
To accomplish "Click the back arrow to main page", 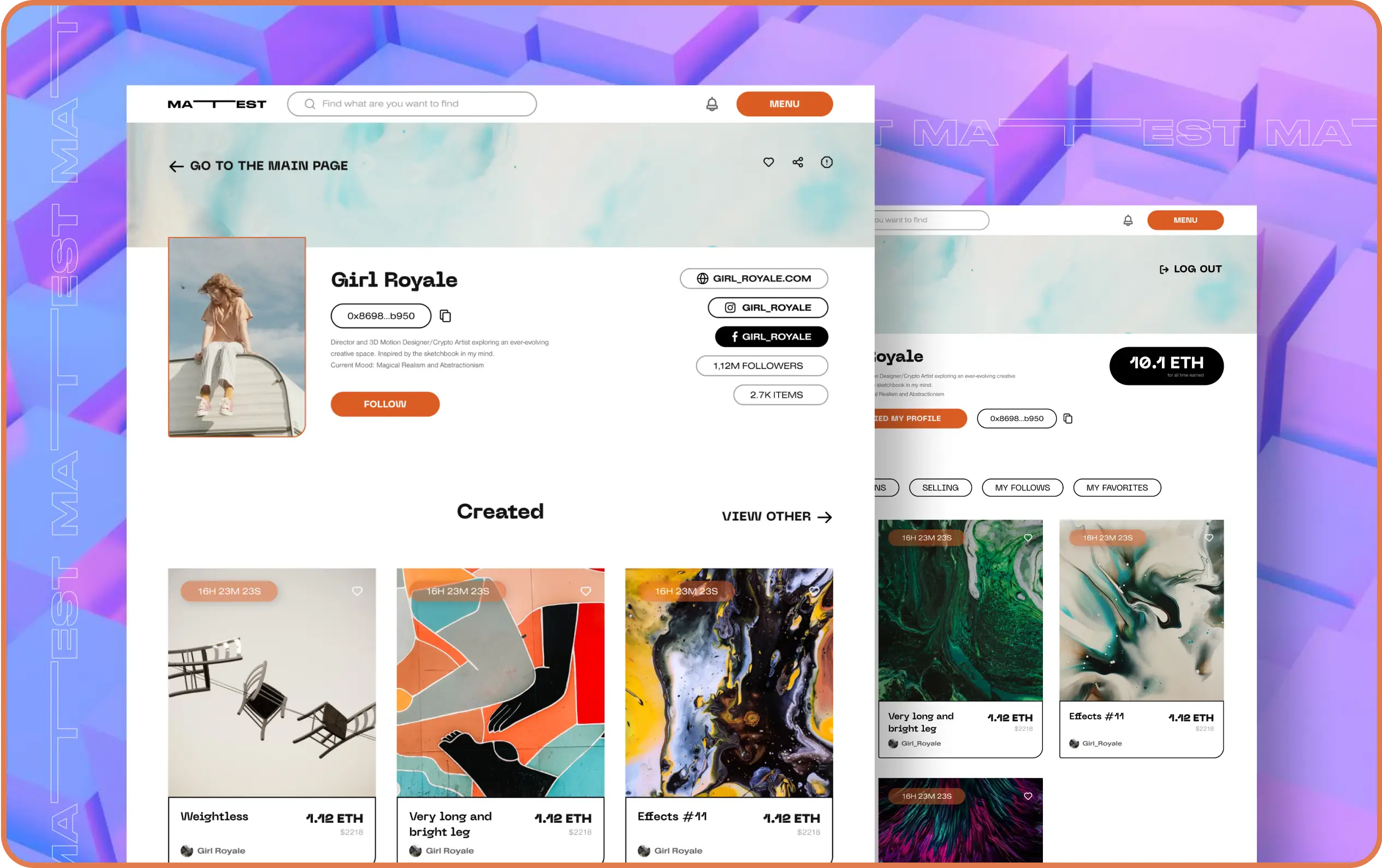I will tap(176, 167).
